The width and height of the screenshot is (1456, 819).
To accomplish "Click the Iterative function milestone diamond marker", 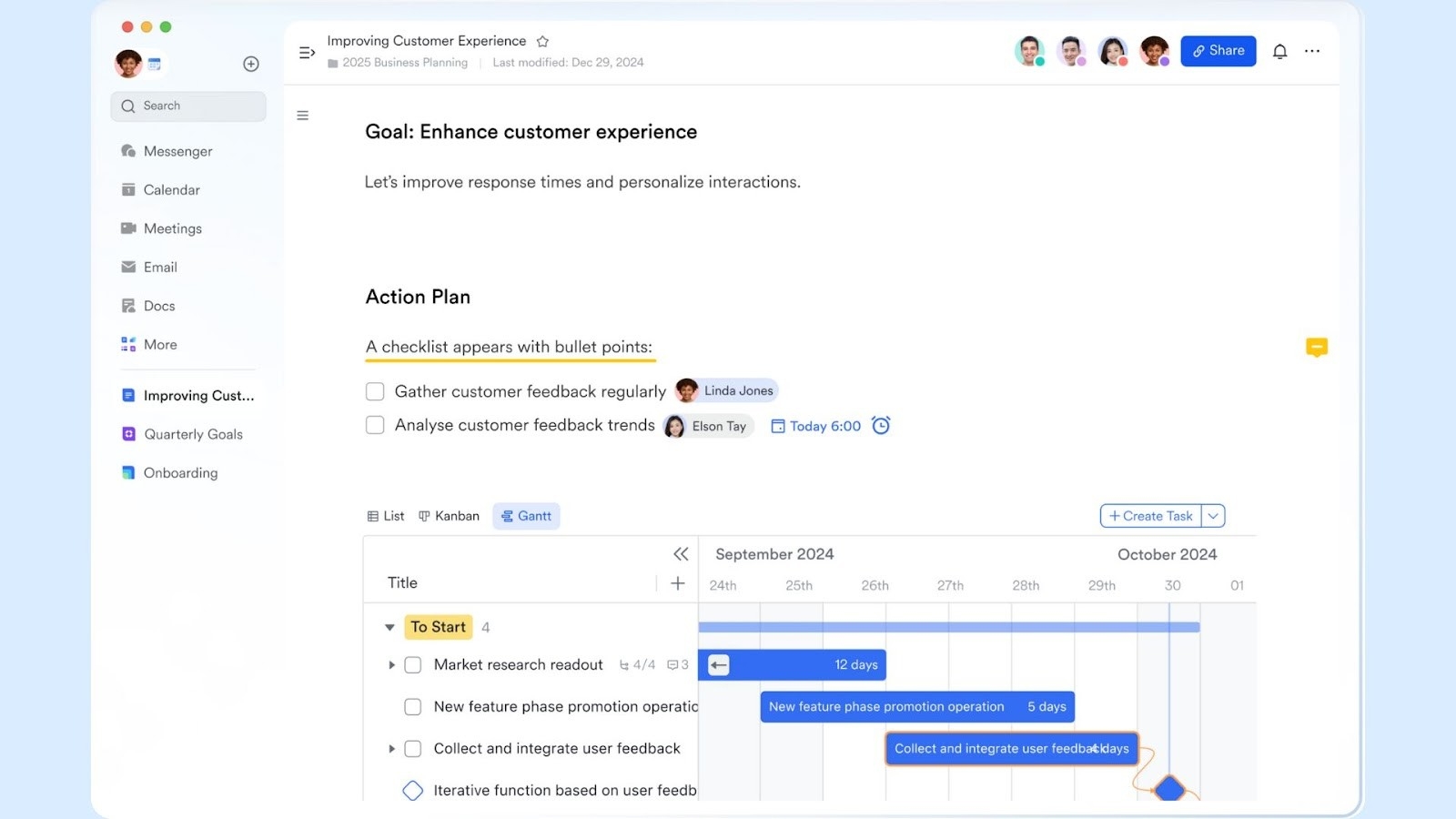I will click(413, 791).
